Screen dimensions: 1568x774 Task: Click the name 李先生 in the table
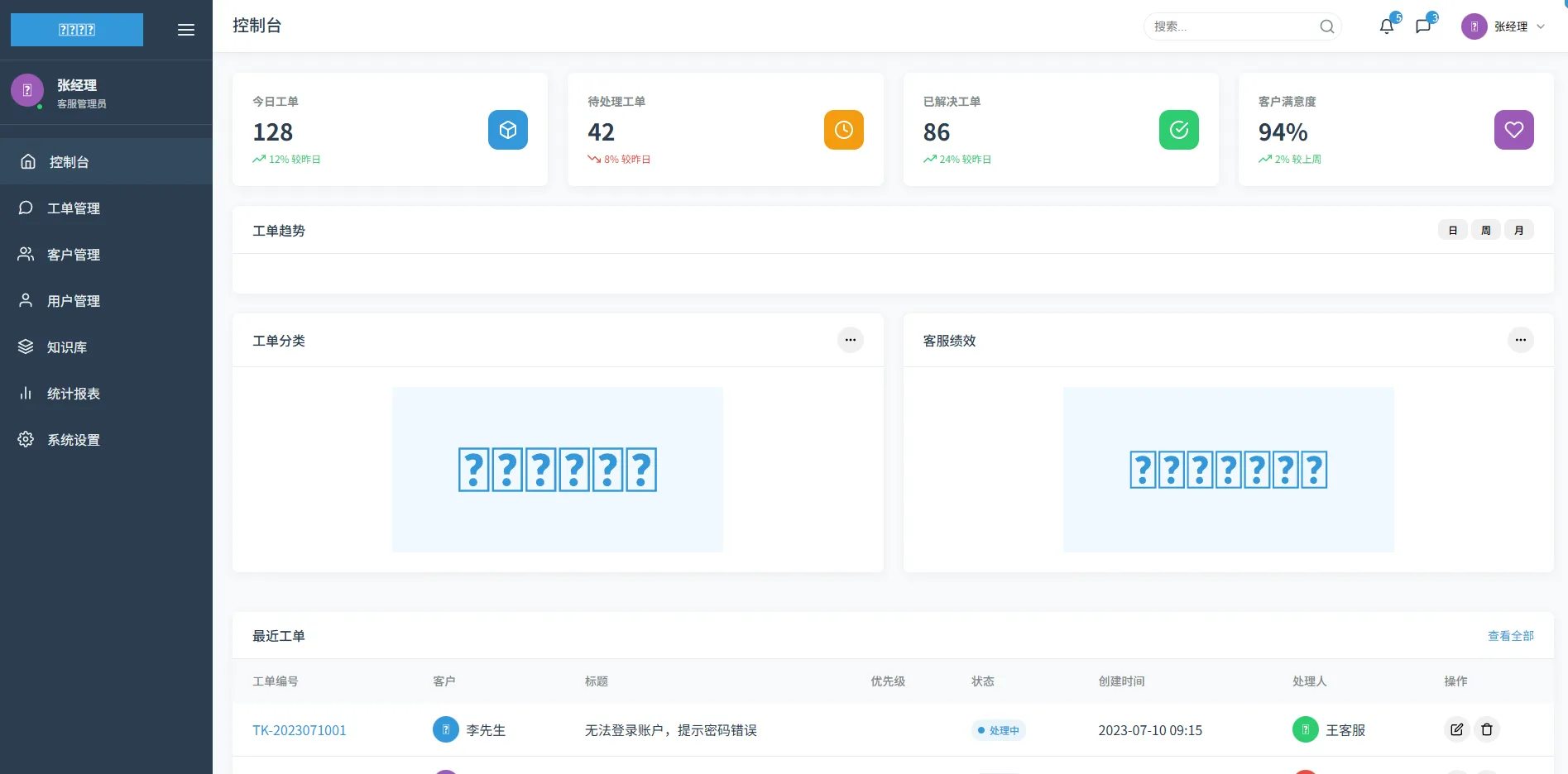486,730
